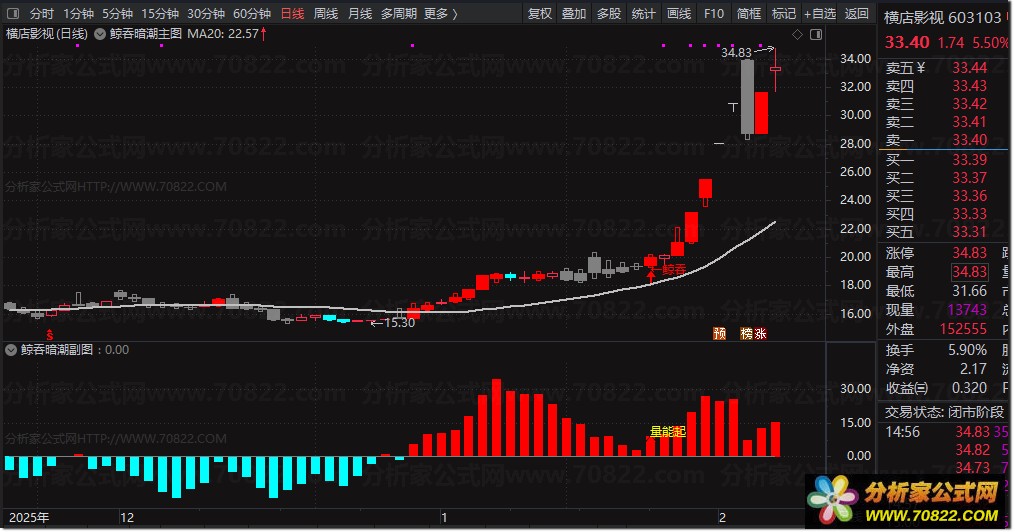Switch to 月线 monthly chart
The height and width of the screenshot is (532, 1015).
[360, 13]
